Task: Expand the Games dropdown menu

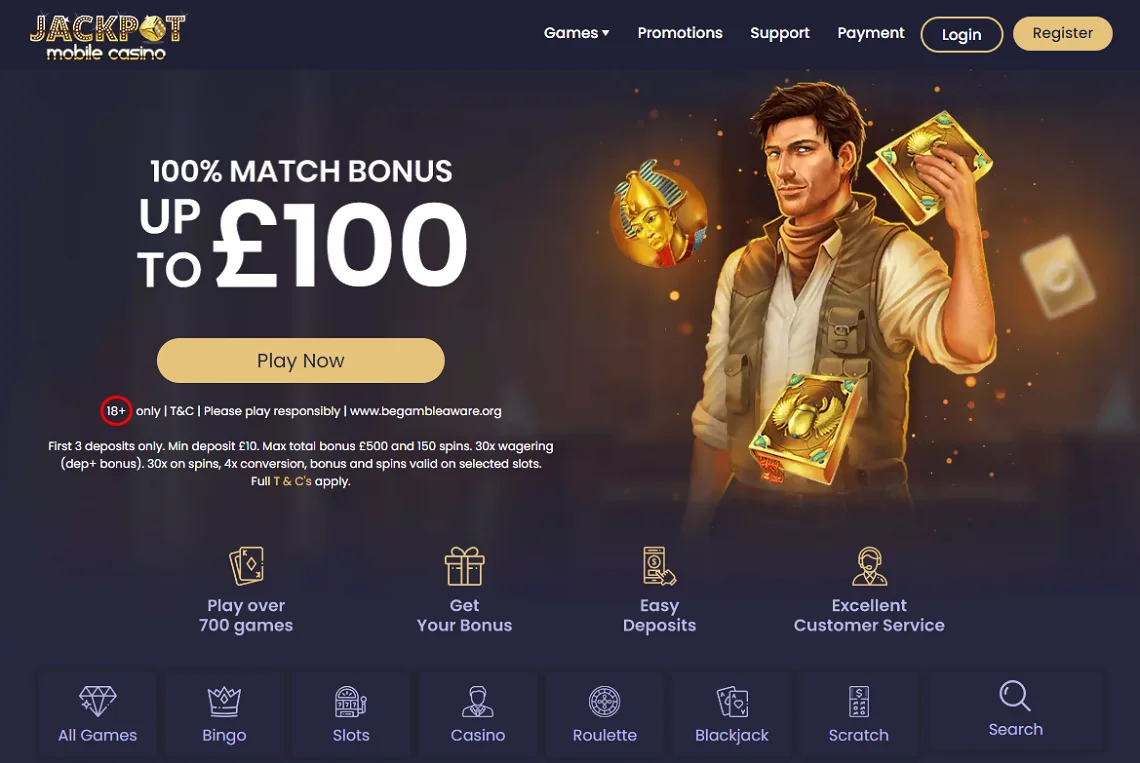Action: point(577,33)
